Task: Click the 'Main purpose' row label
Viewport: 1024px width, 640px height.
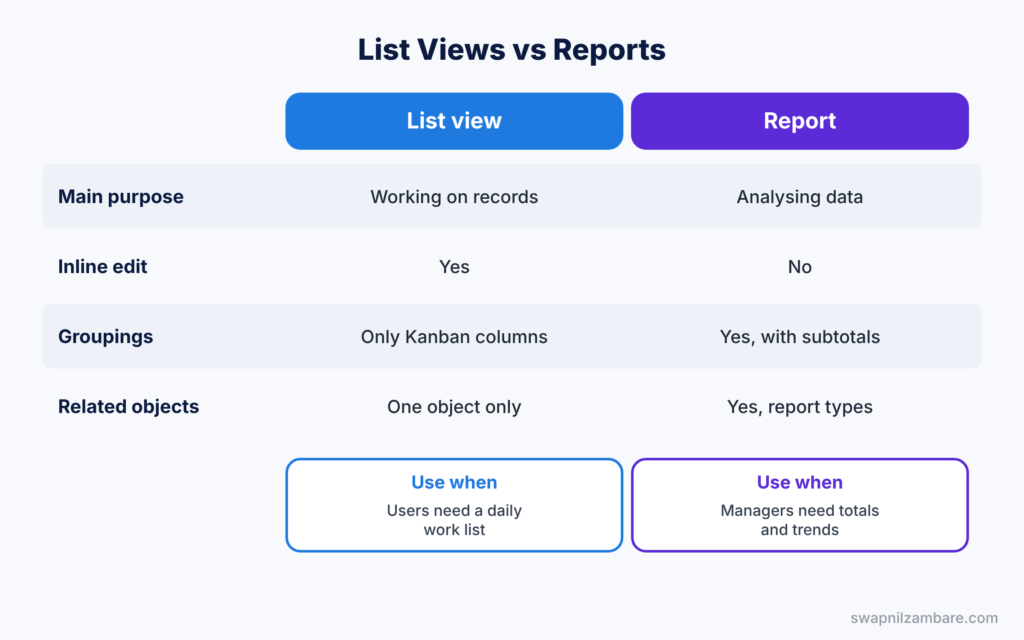Action: pyautogui.click(x=121, y=197)
